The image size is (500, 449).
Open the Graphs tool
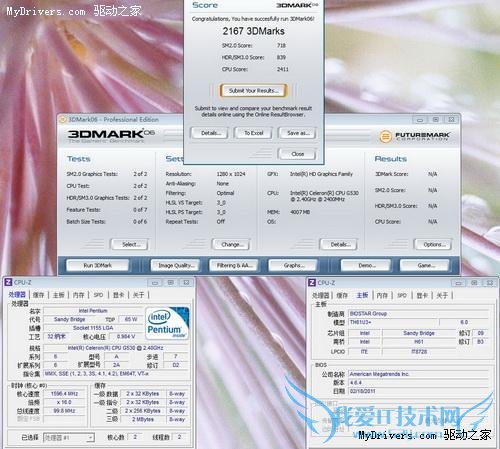[x=292, y=265]
